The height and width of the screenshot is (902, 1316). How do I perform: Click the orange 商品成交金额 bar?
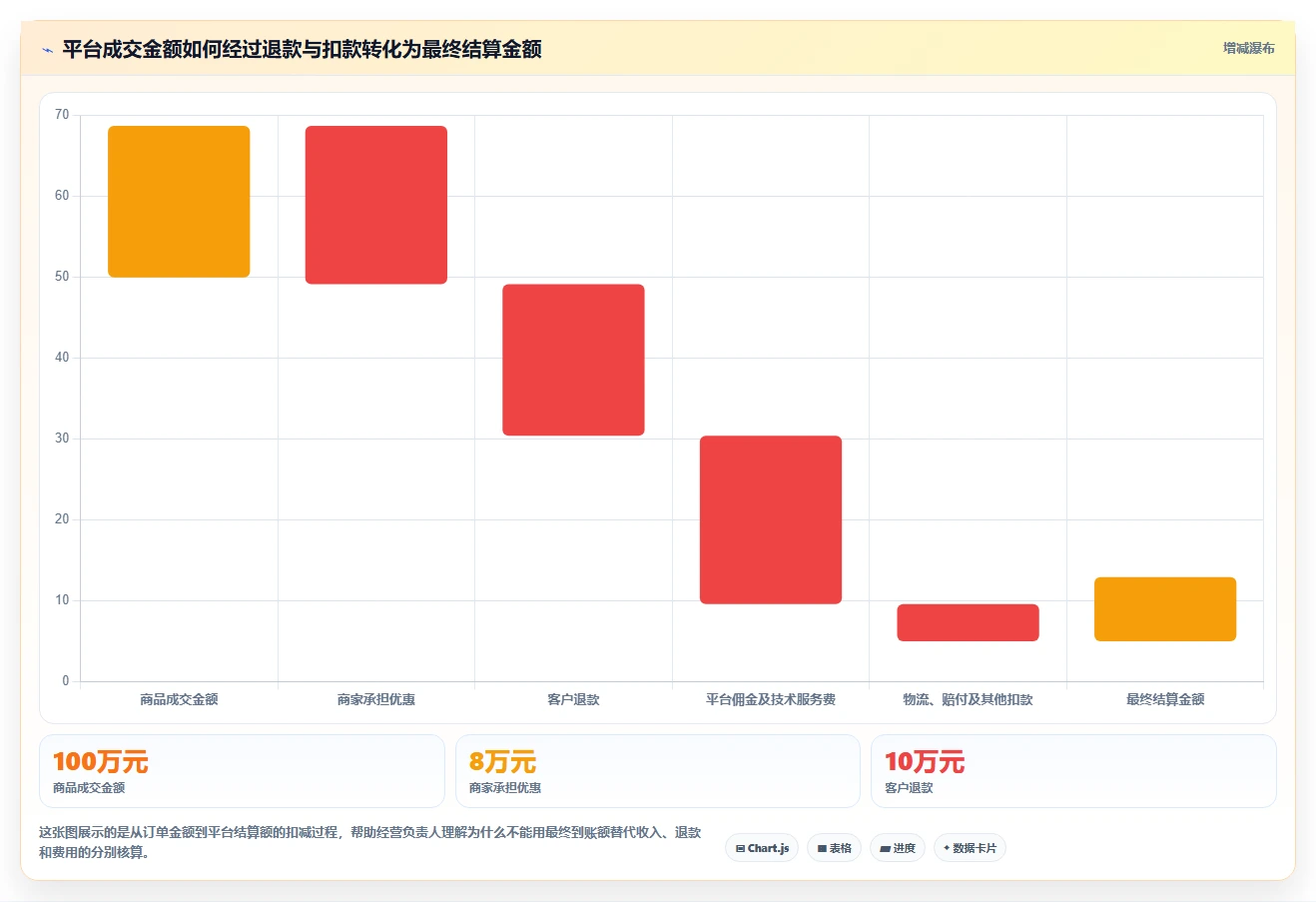pos(179,202)
